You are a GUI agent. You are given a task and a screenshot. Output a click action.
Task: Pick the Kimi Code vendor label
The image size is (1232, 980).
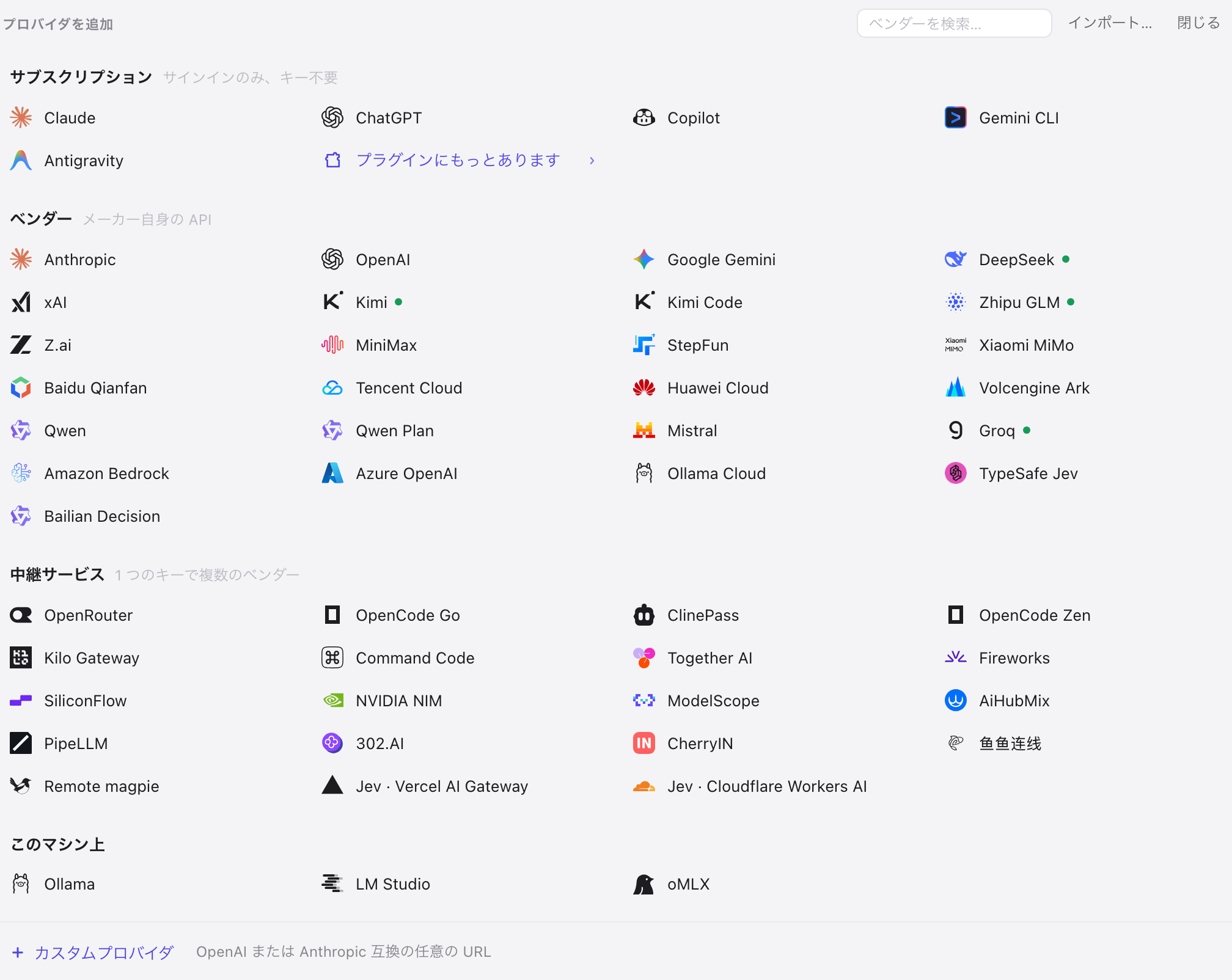click(705, 302)
